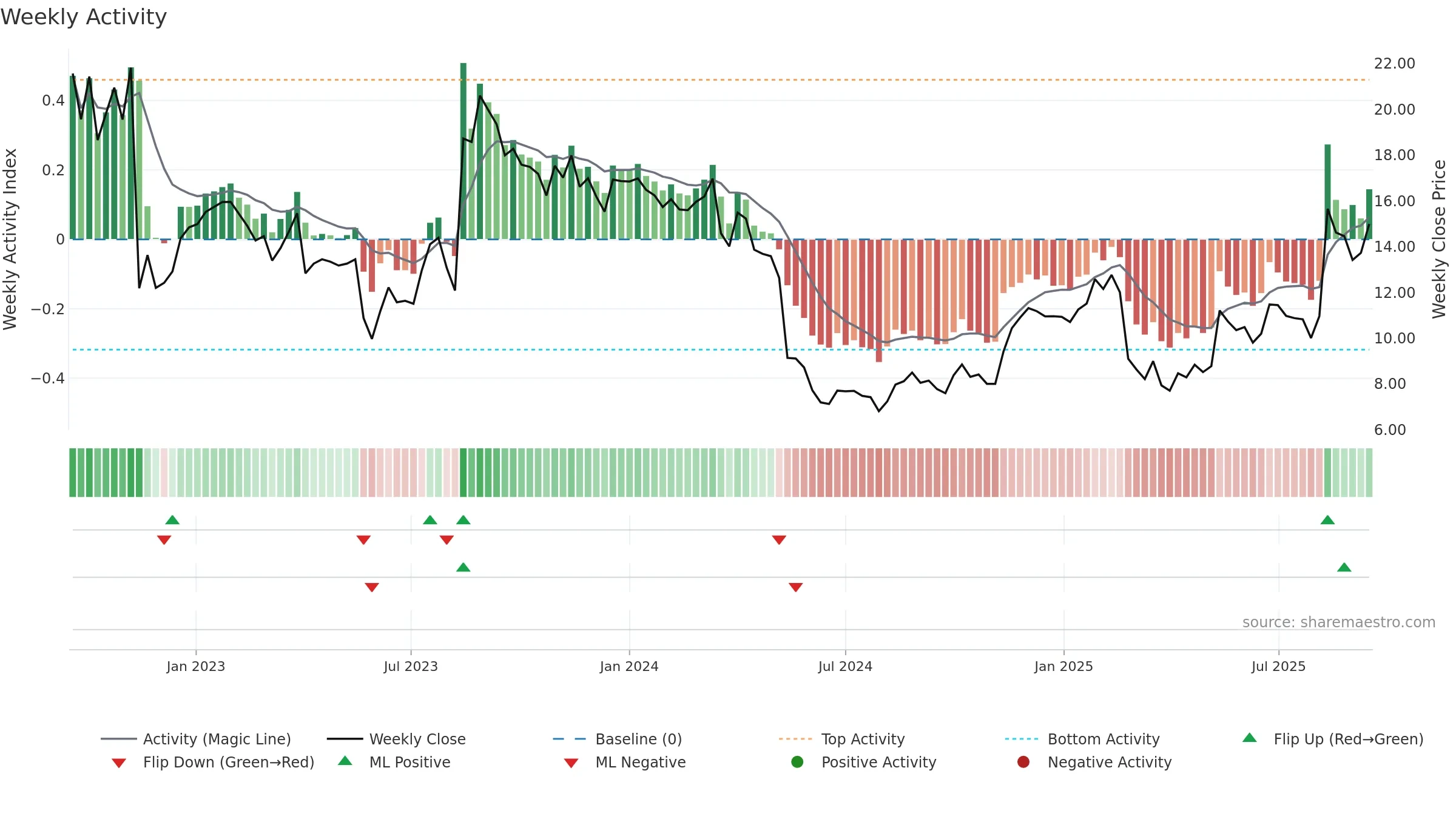Click the ML Negative legend label
Viewport: 1456px width, 819px height.
pos(641,762)
